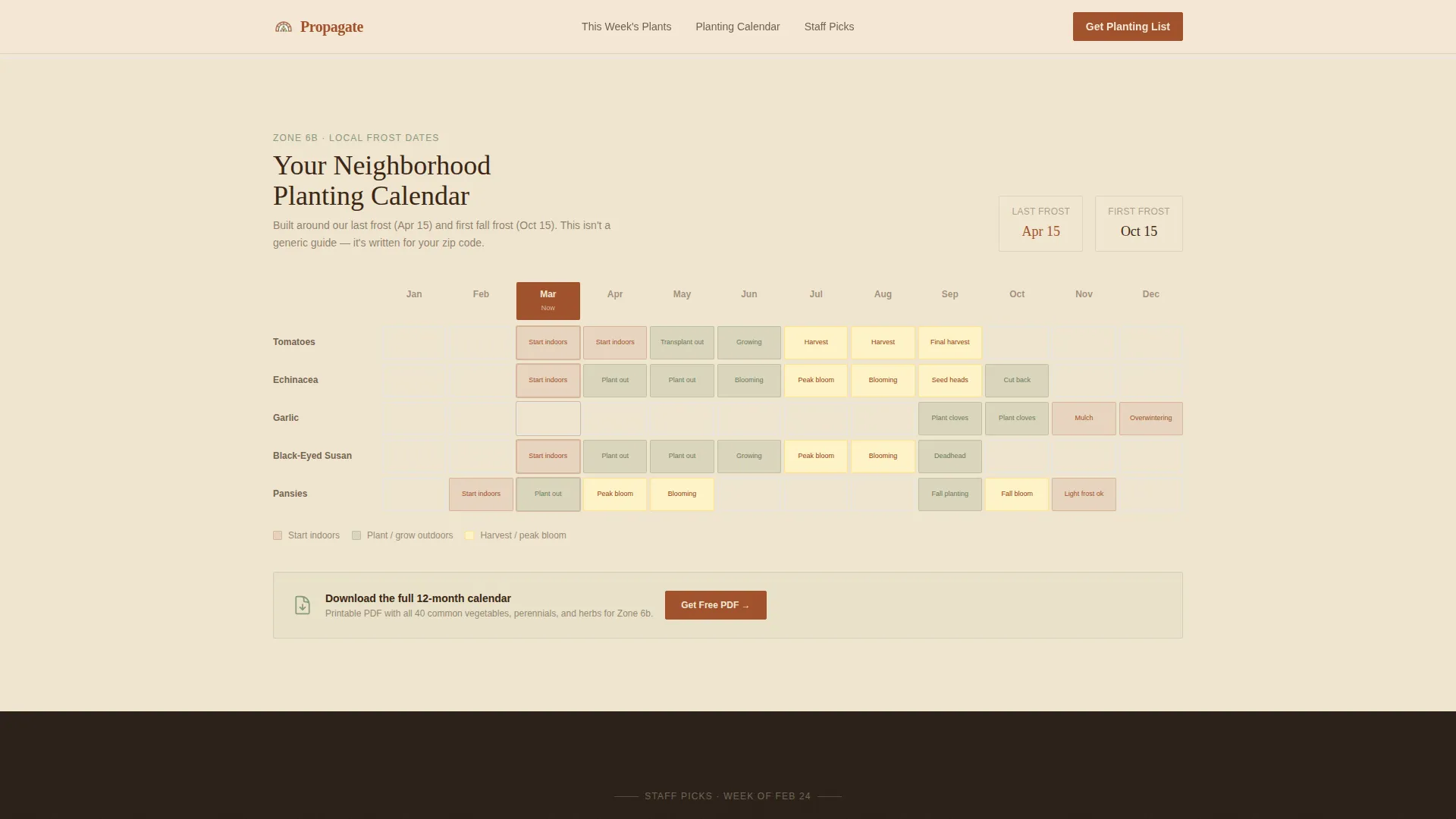Image resolution: width=1456 pixels, height=819 pixels.
Task: Click the Get Free PDF button
Action: 716,605
